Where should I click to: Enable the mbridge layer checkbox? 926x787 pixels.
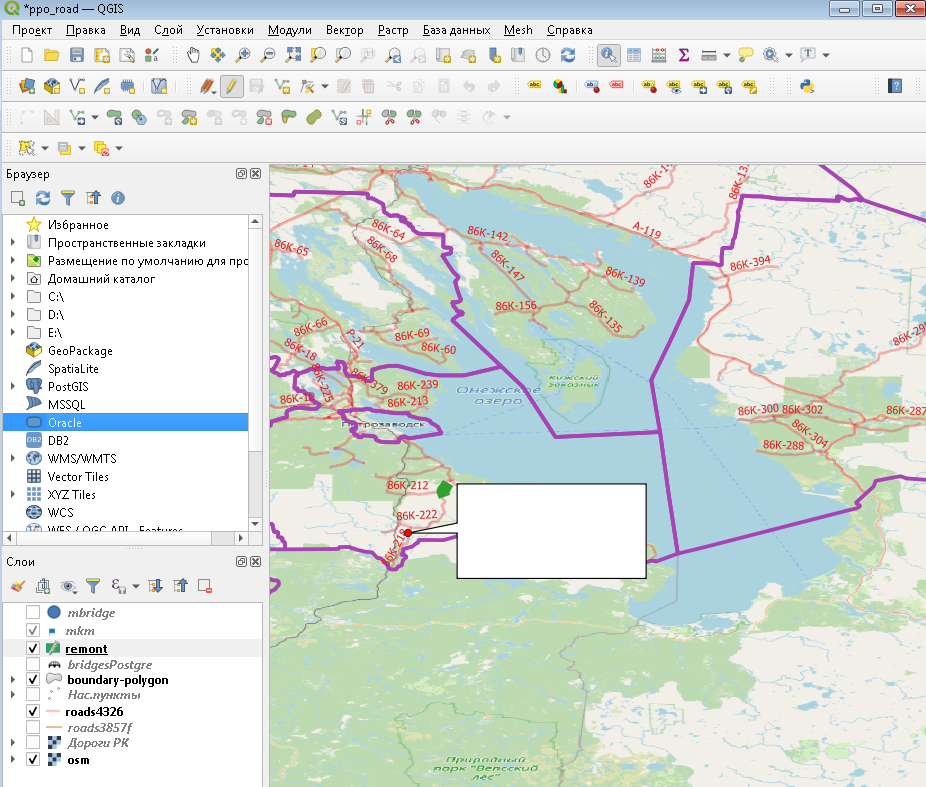pyautogui.click(x=33, y=612)
